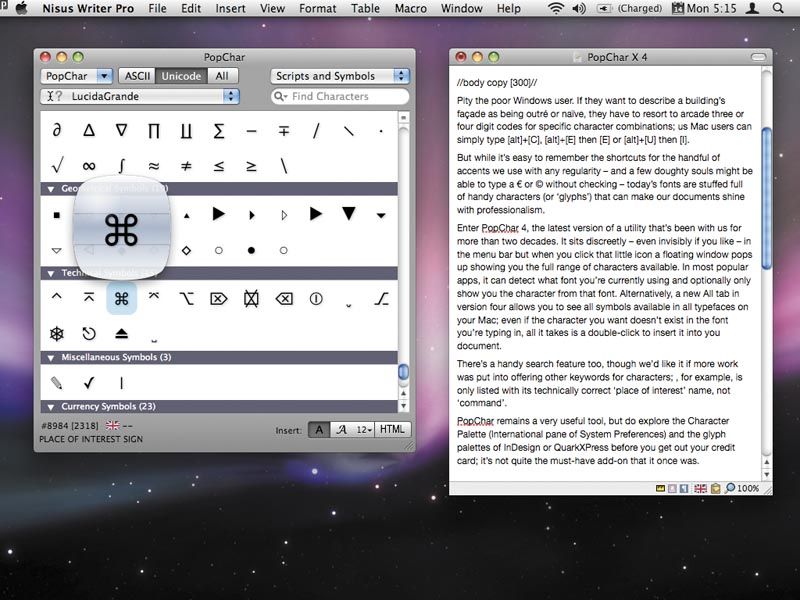Image resolution: width=800 pixels, height=600 pixels.
Task: Pick the eject symbol
Action: (121, 334)
